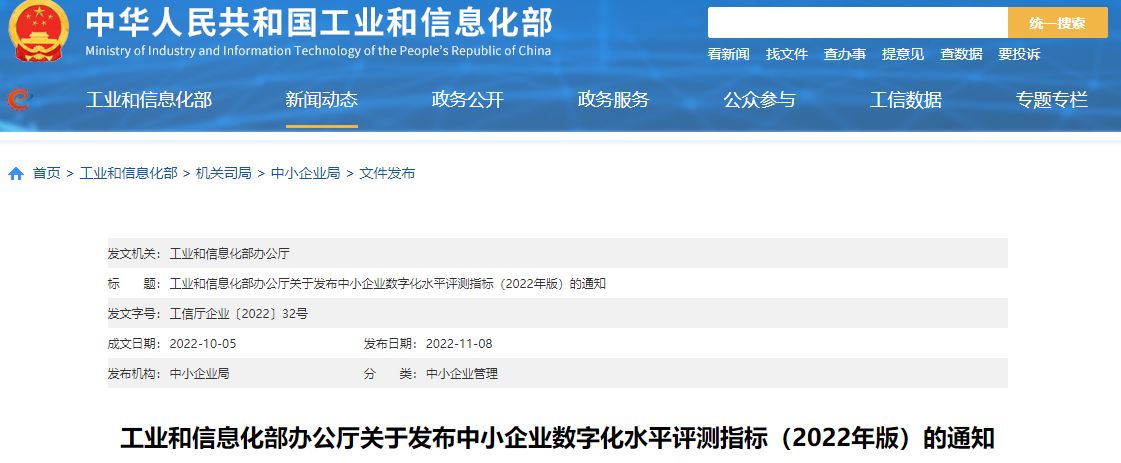Click the 统一搜索 button
The width and height of the screenshot is (1121, 463).
pyautogui.click(x=1057, y=23)
